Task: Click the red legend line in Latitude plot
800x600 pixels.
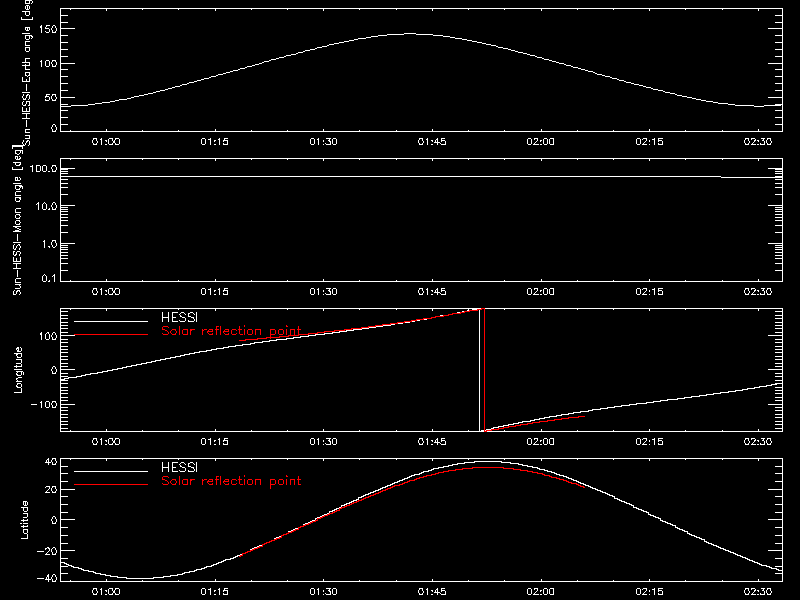Action: [x=111, y=484]
